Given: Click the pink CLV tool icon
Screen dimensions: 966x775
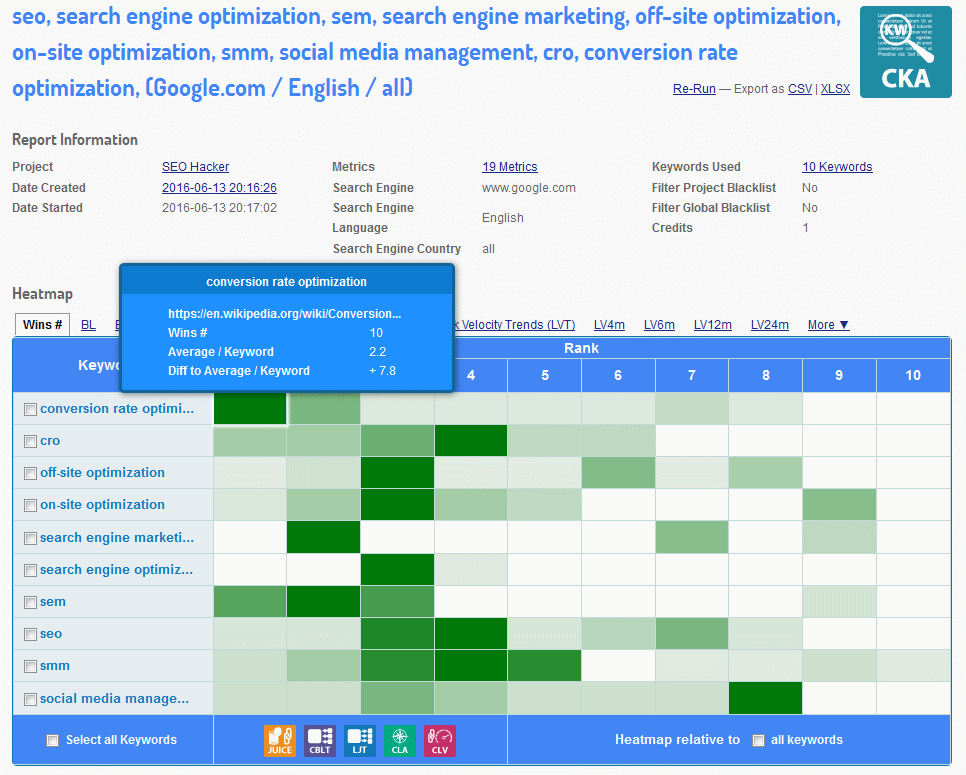Looking at the screenshot, I should coord(439,740).
